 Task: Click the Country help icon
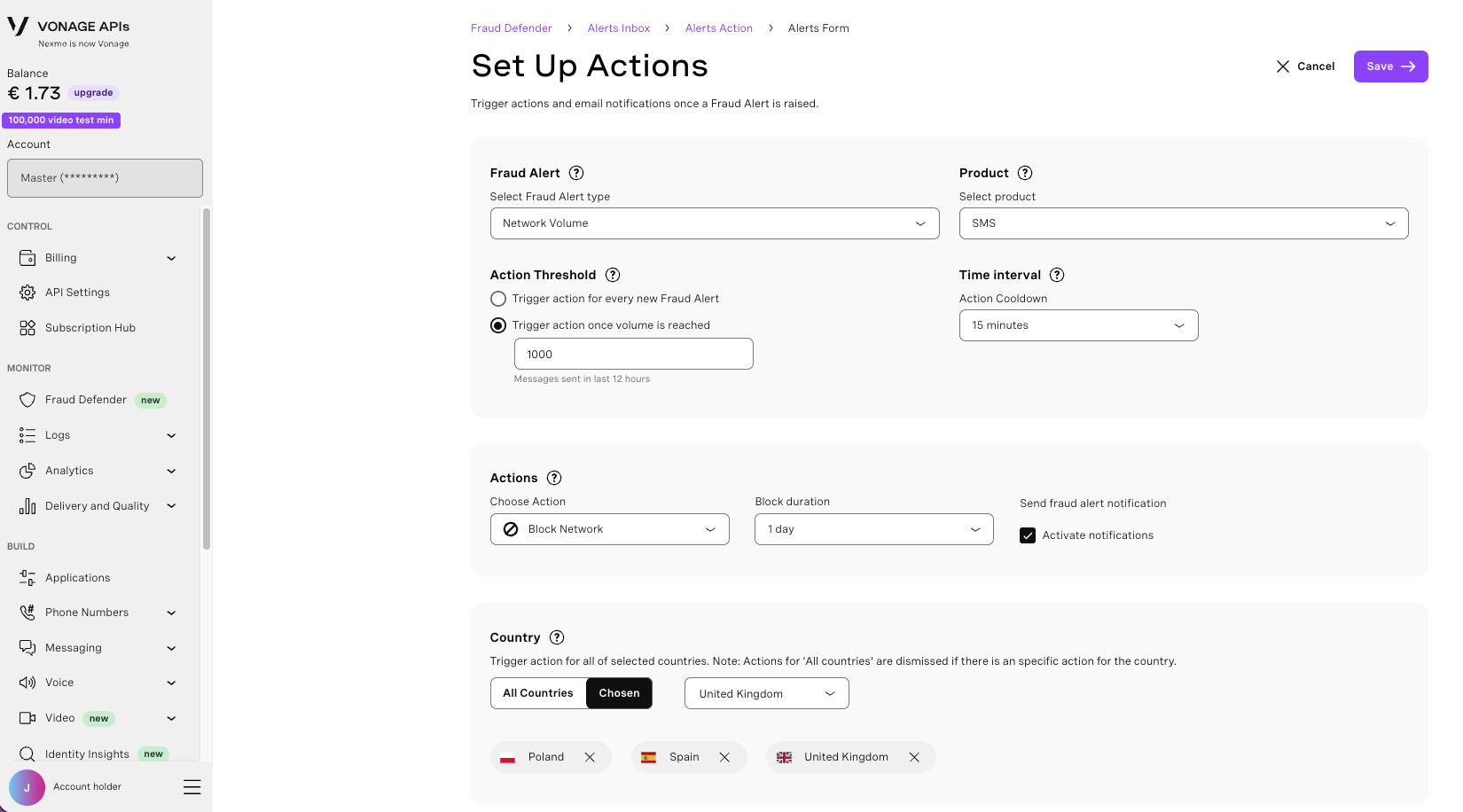pyautogui.click(x=557, y=637)
